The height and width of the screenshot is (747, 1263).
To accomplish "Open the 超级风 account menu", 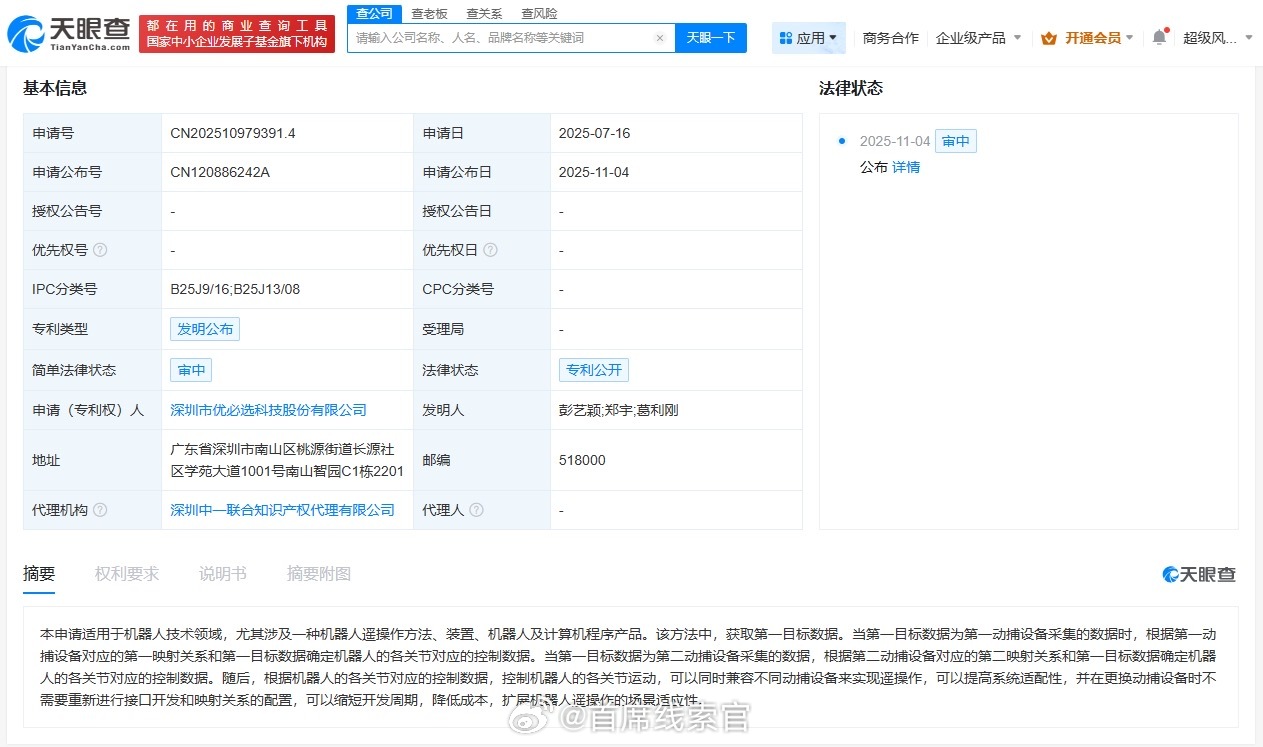I will pos(1217,38).
